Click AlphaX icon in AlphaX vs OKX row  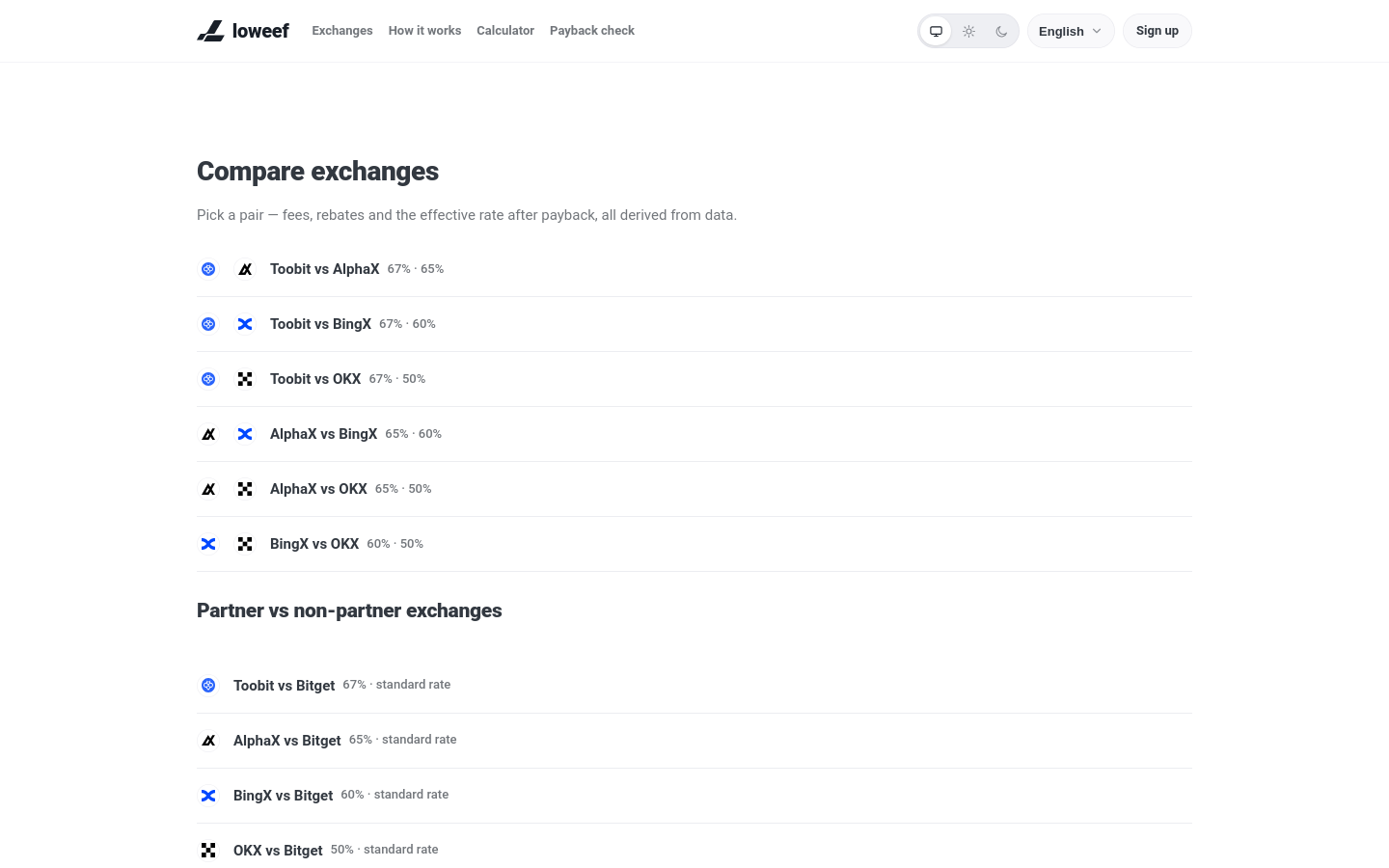208,489
